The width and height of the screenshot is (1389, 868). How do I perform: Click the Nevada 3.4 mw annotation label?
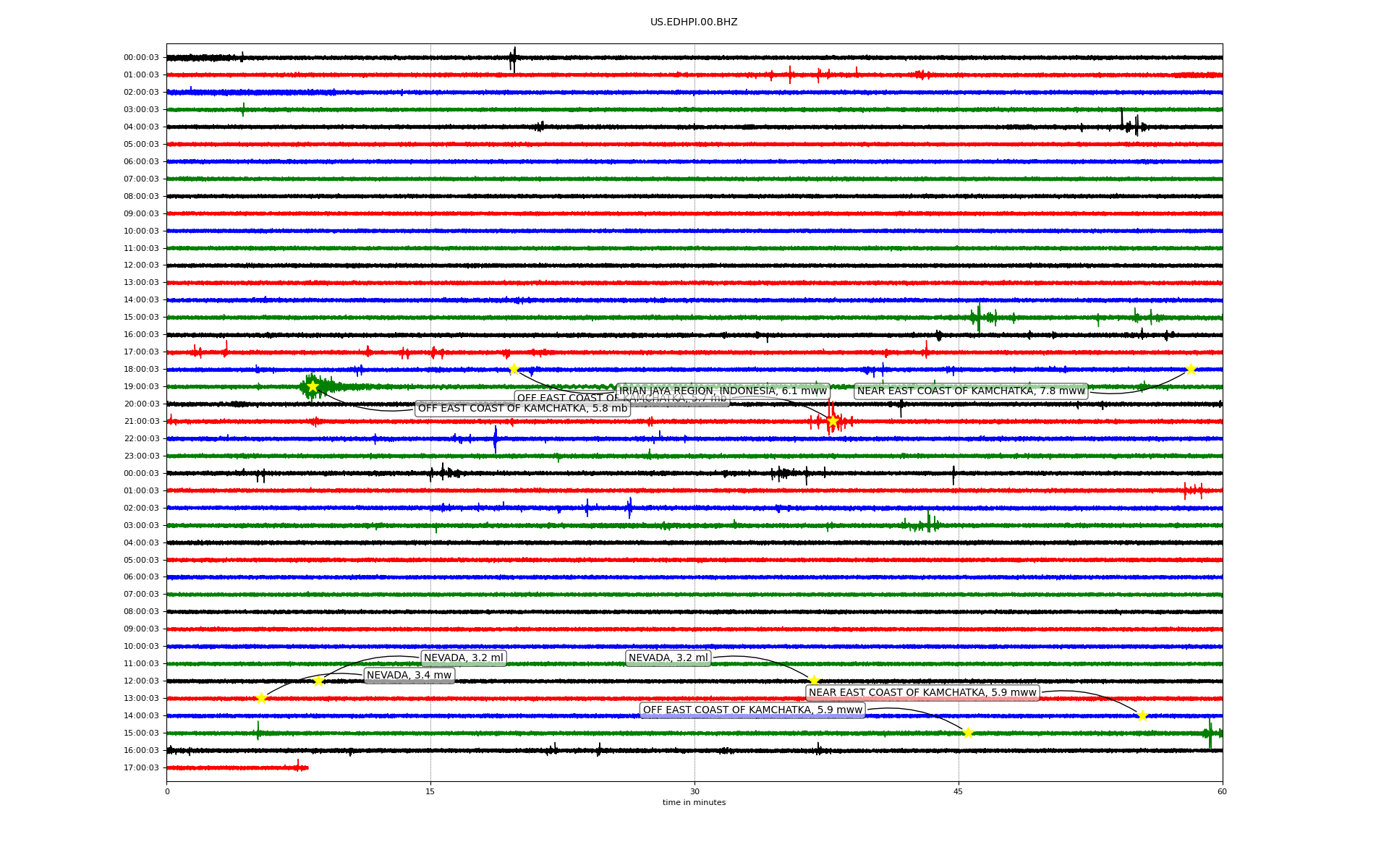coord(409,676)
